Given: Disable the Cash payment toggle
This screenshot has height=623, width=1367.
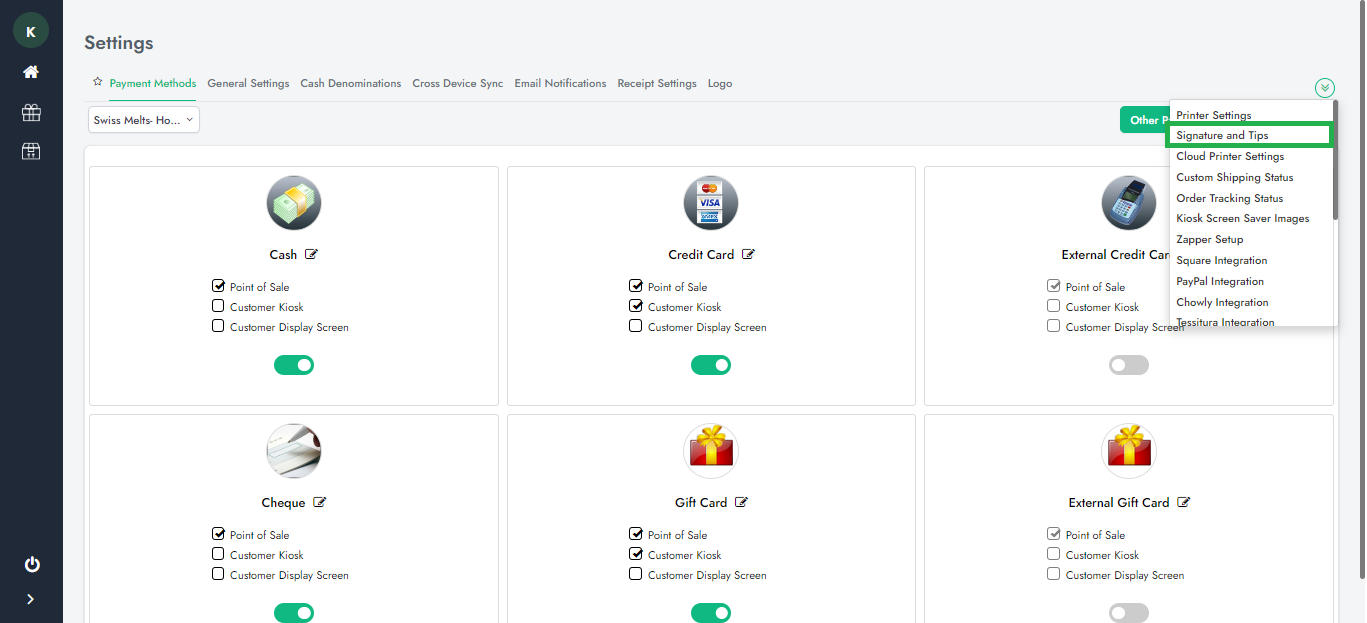Looking at the screenshot, I should (x=294, y=365).
